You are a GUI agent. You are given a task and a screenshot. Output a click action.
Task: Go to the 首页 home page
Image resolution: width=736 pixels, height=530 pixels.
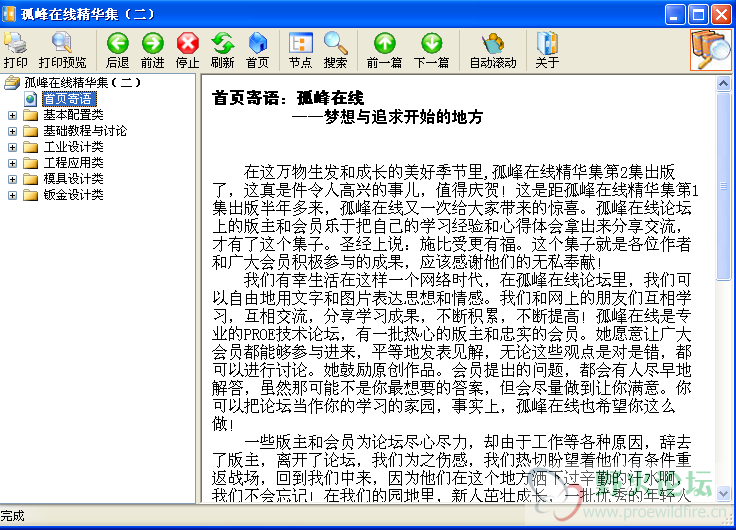pos(257,50)
